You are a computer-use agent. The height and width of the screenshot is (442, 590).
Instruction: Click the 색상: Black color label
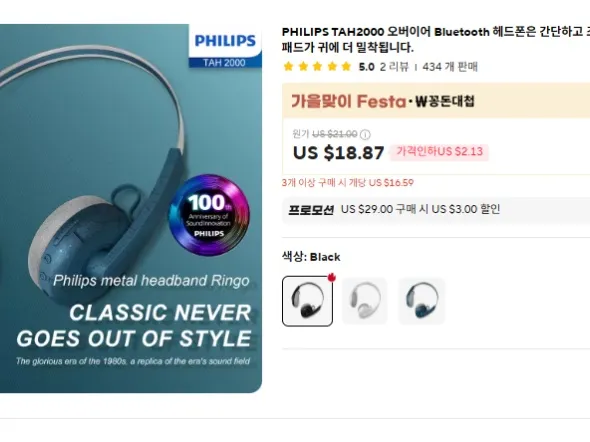[x=311, y=257]
